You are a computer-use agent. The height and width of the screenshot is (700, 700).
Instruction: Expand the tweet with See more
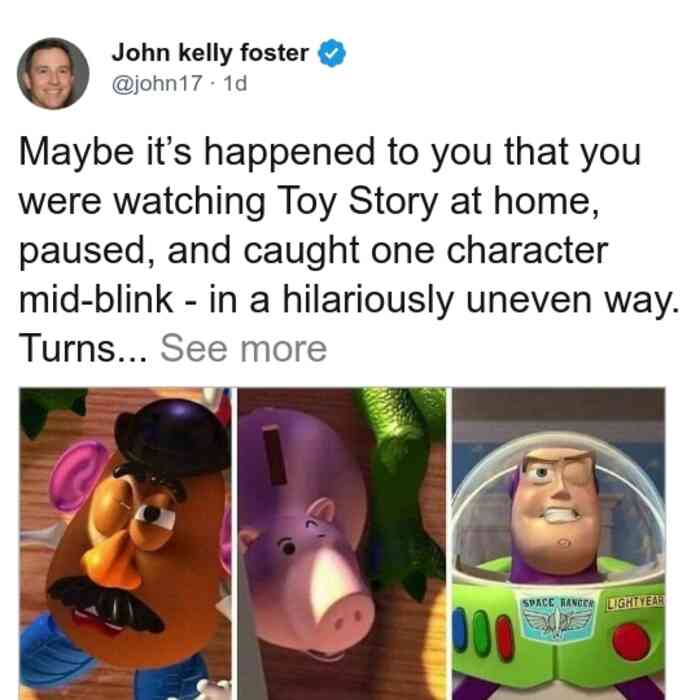tap(244, 349)
